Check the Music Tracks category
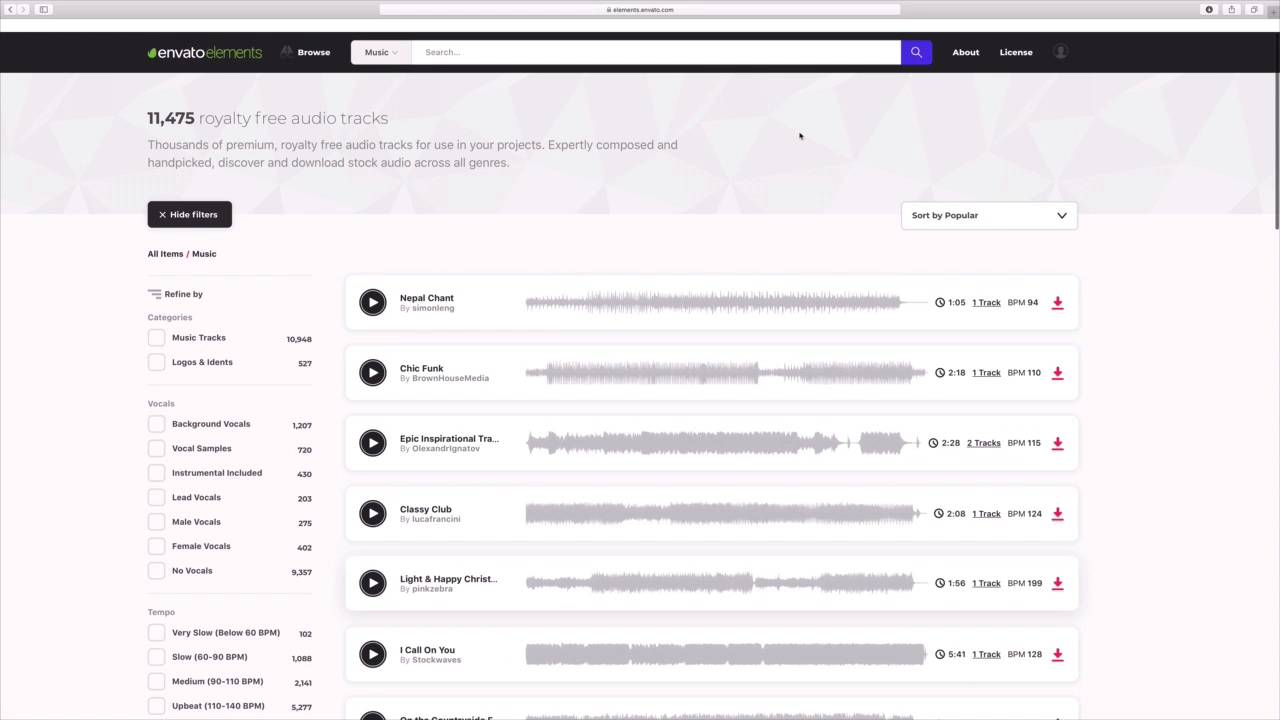Image resolution: width=1280 pixels, height=720 pixels. coord(156,338)
